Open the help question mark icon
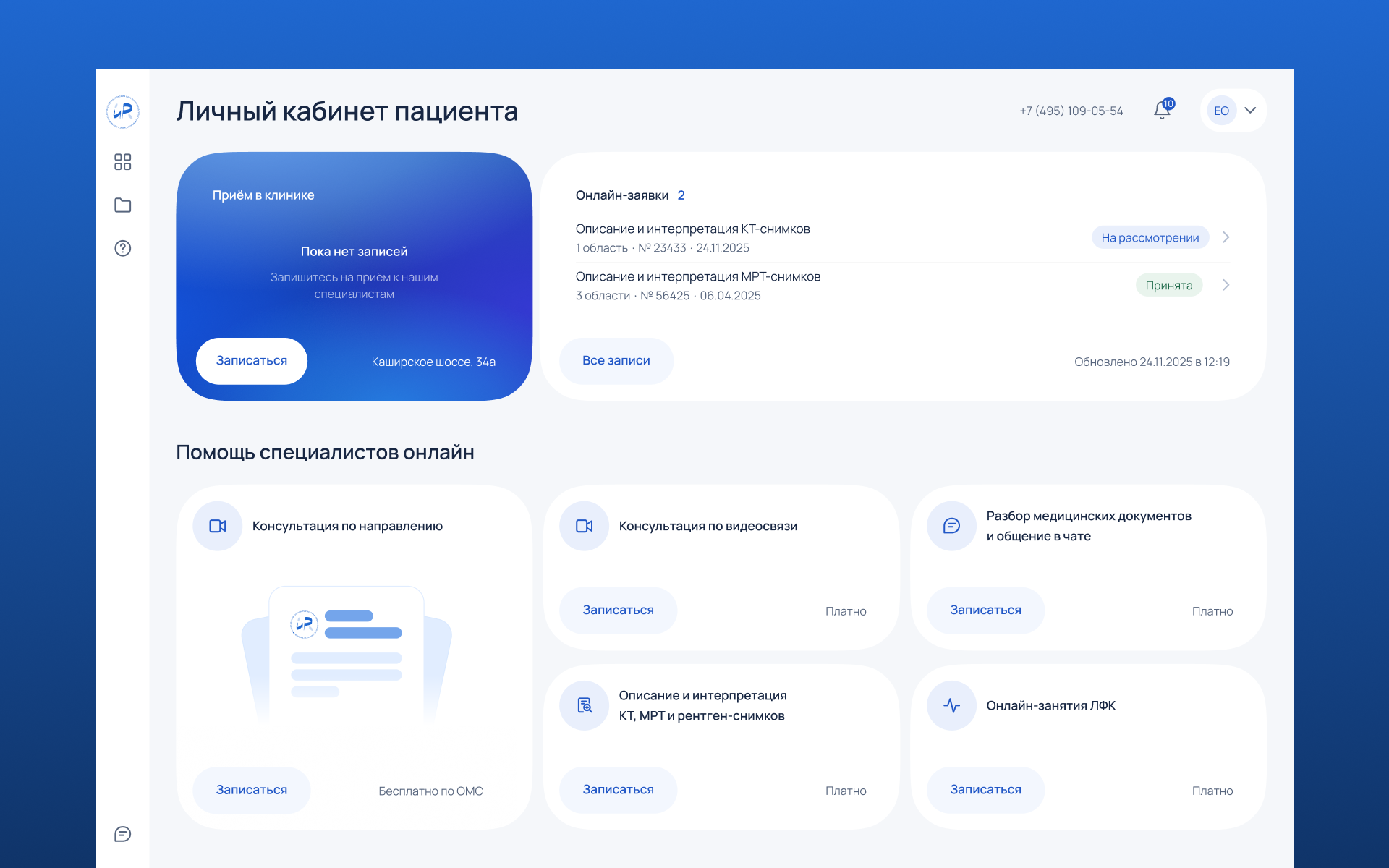The image size is (1389, 868). [x=123, y=248]
